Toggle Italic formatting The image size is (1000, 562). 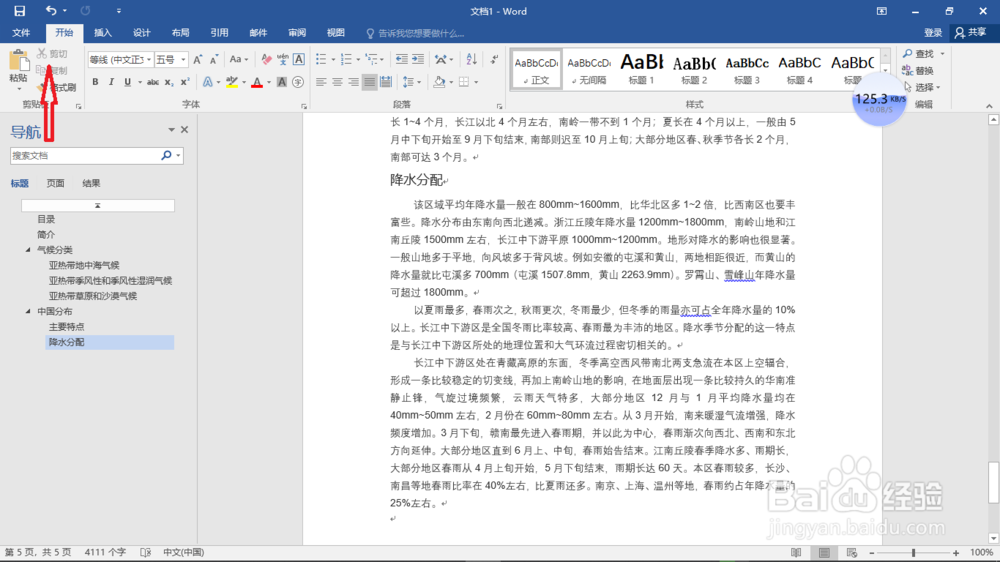[111, 82]
